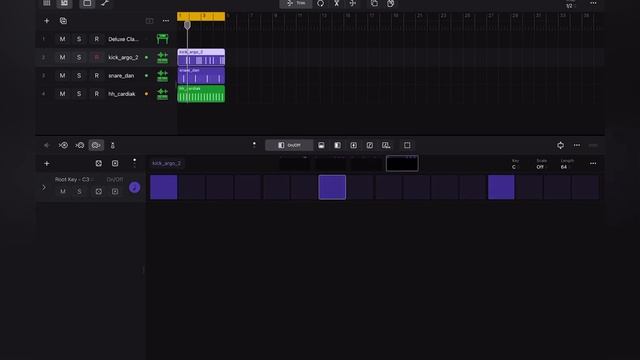Open the editor toolbar three-dot menu
The height and width of the screenshot is (360, 640).
coord(577,145)
